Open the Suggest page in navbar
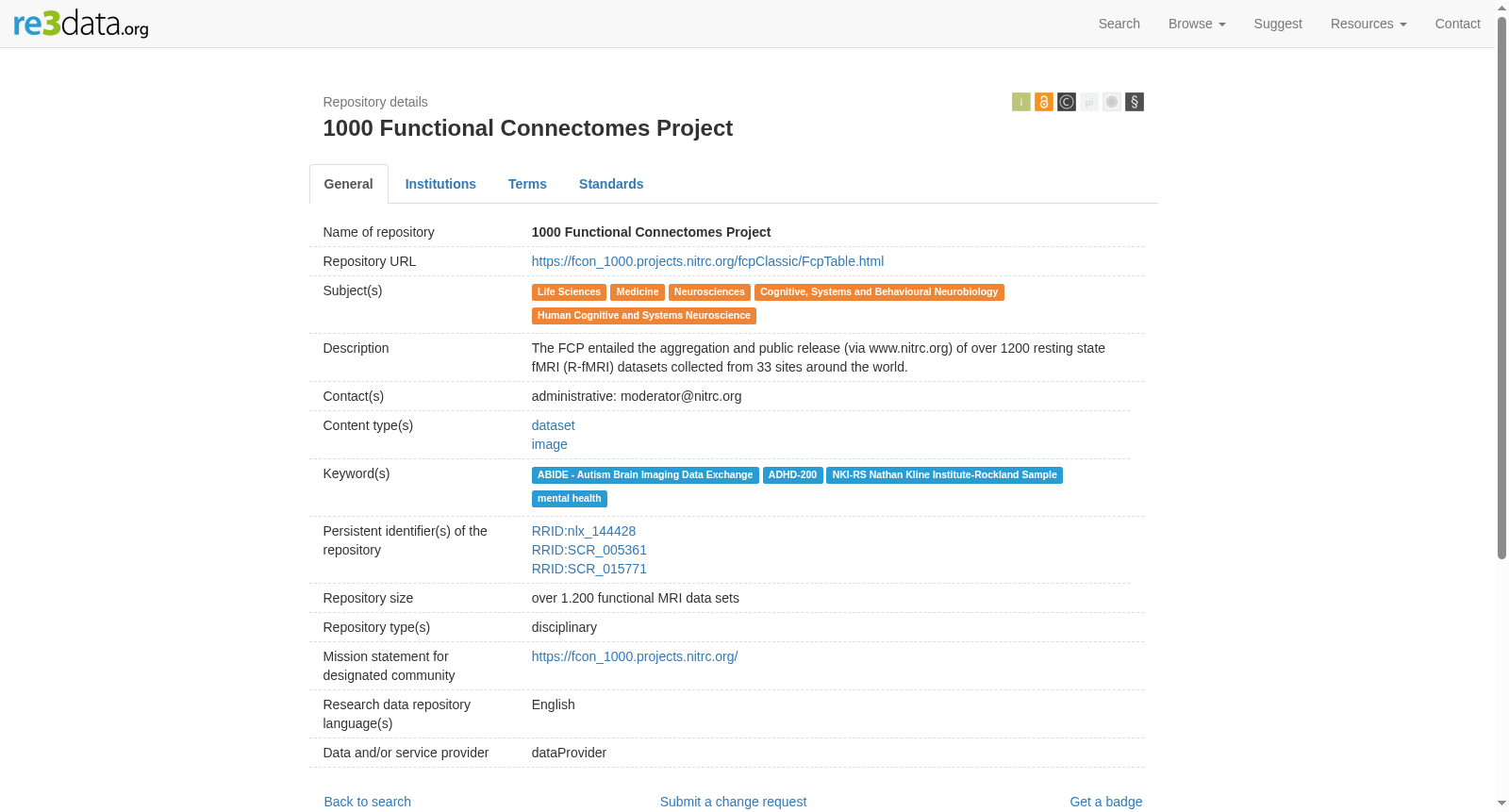 [1278, 24]
